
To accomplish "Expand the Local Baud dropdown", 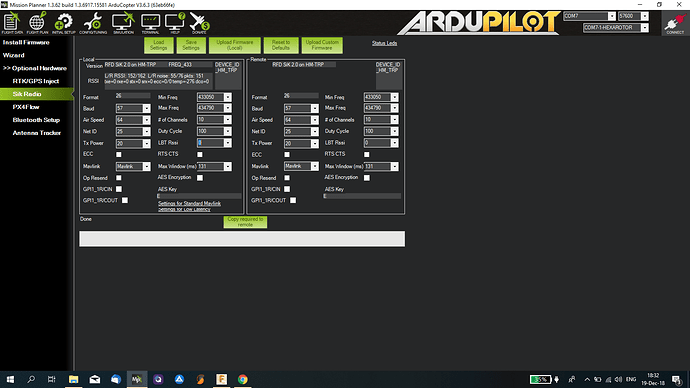I will [147, 109].
